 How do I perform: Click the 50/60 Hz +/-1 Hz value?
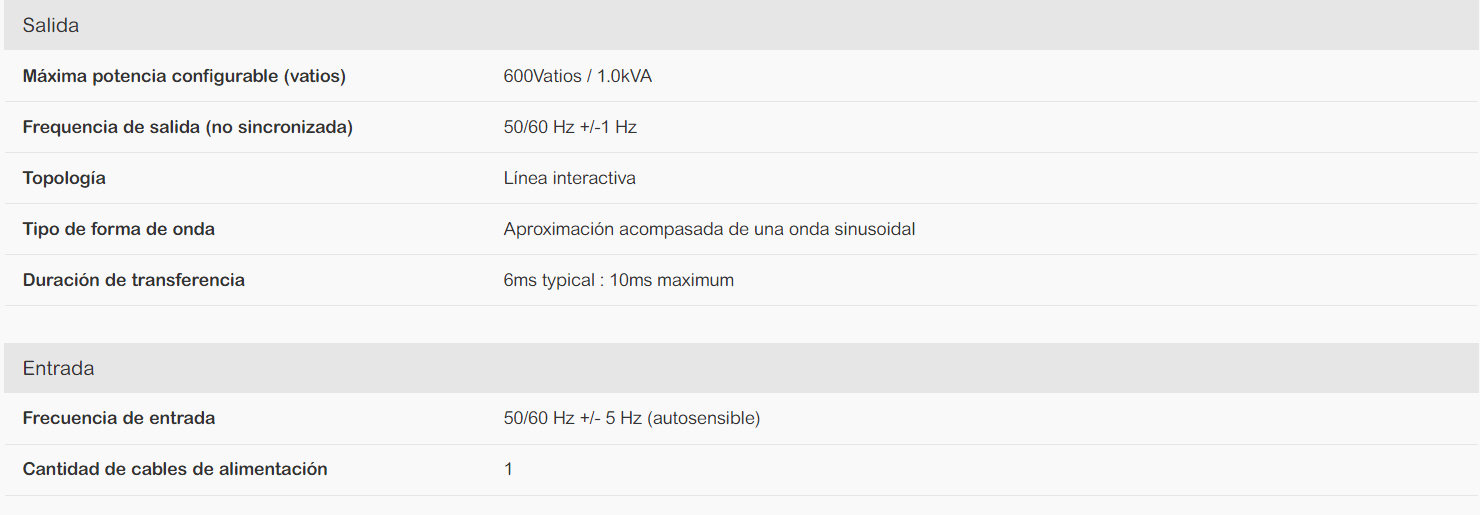click(570, 127)
